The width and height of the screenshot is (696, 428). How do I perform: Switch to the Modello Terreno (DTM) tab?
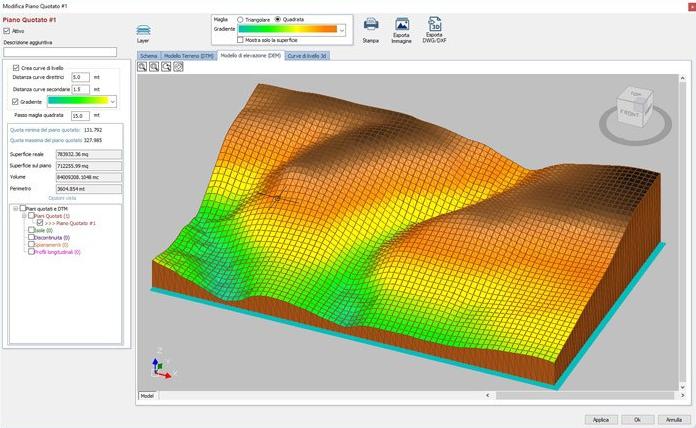pos(189,55)
